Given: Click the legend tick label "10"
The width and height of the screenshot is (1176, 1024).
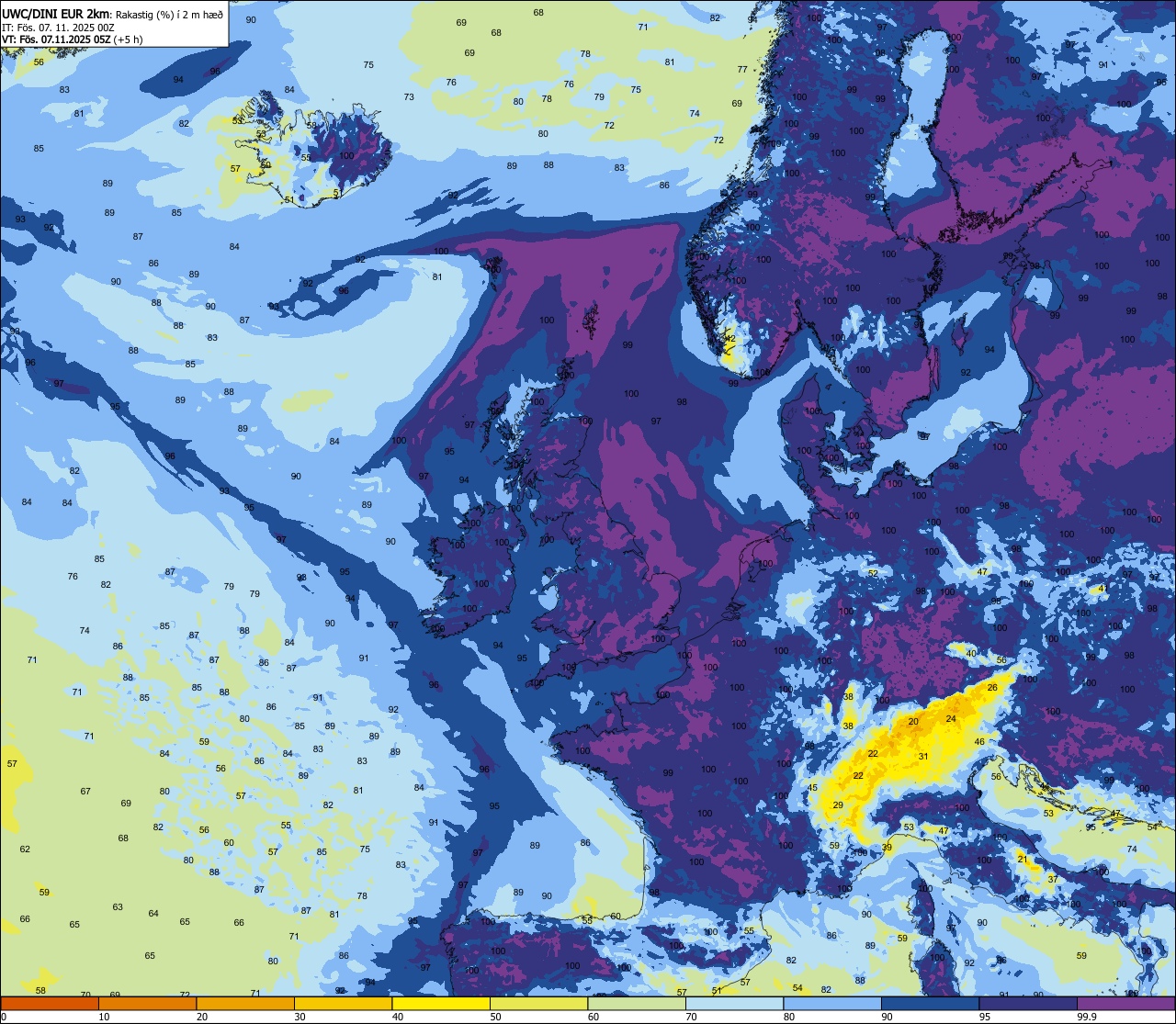Looking at the screenshot, I should 104,1017.
